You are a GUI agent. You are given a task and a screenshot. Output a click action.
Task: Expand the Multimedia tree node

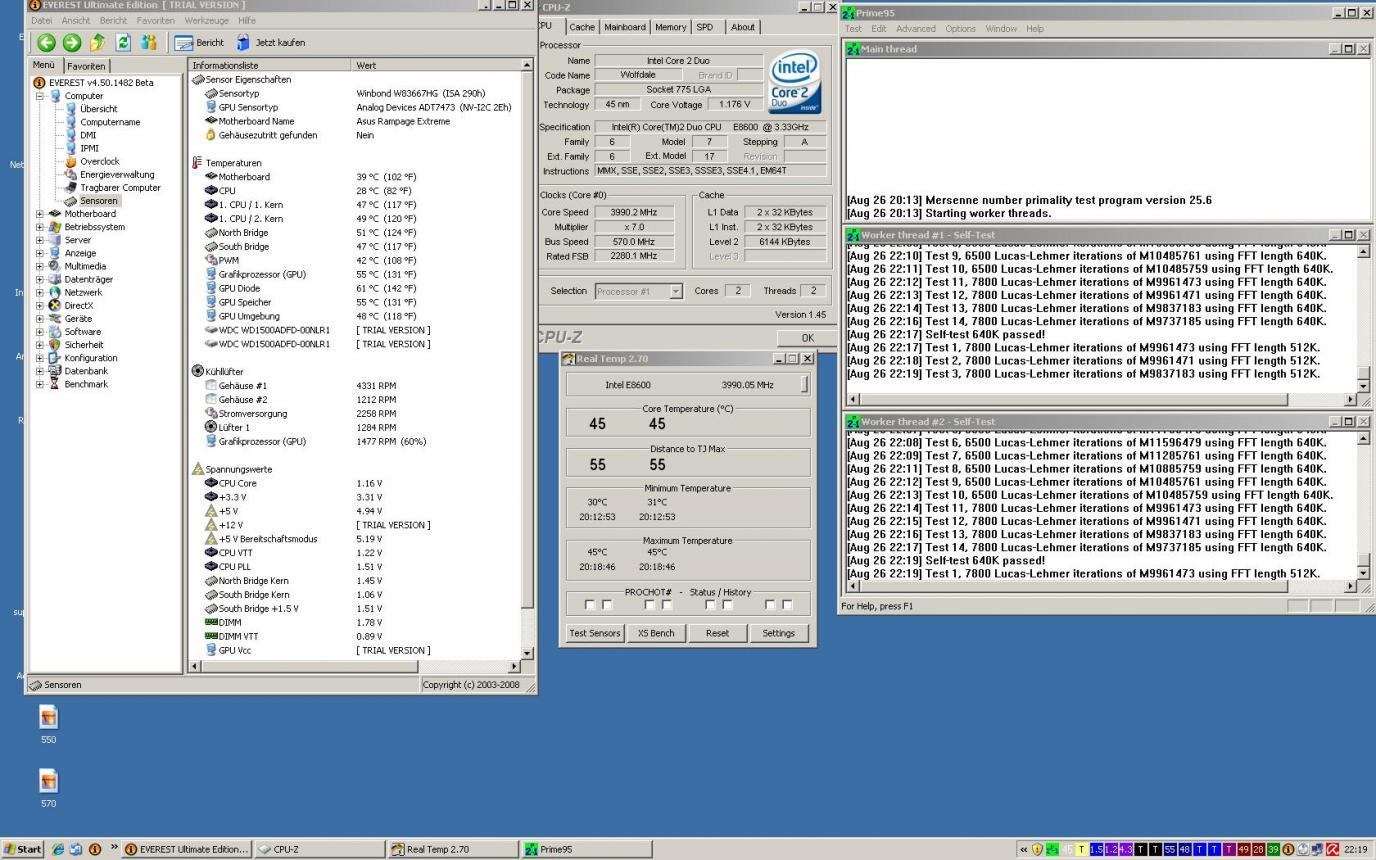pyautogui.click(x=40, y=266)
